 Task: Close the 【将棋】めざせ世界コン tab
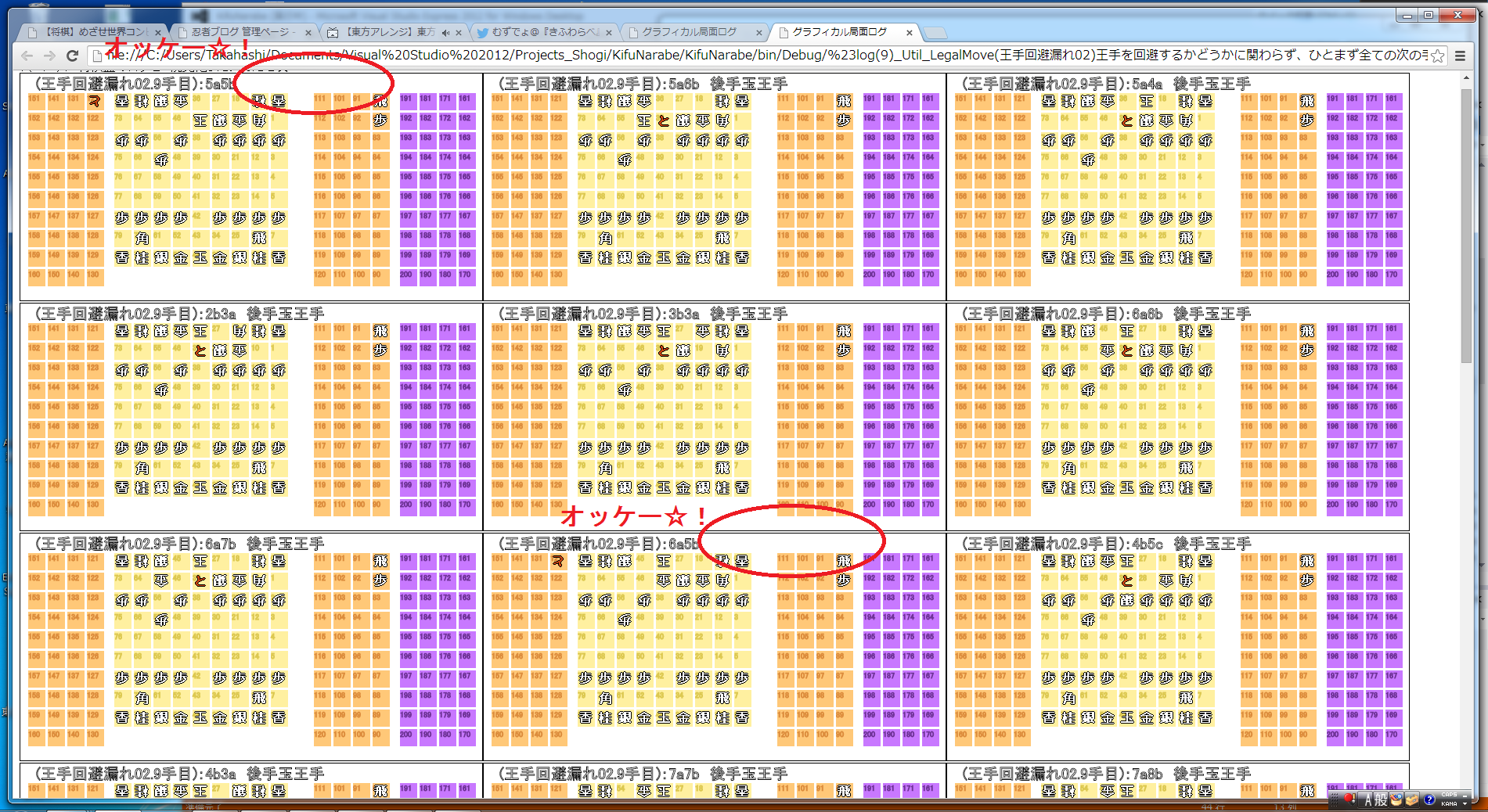click(x=158, y=32)
